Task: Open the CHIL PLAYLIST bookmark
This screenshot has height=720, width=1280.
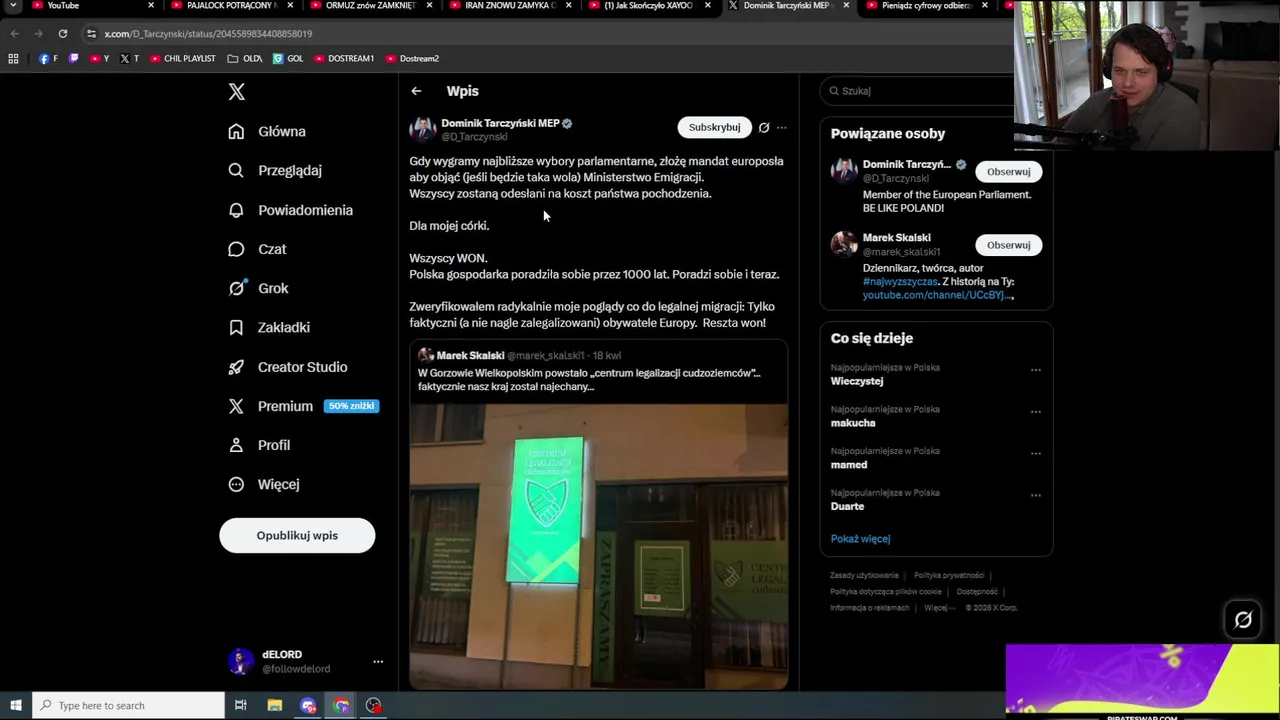Action: 183,59
